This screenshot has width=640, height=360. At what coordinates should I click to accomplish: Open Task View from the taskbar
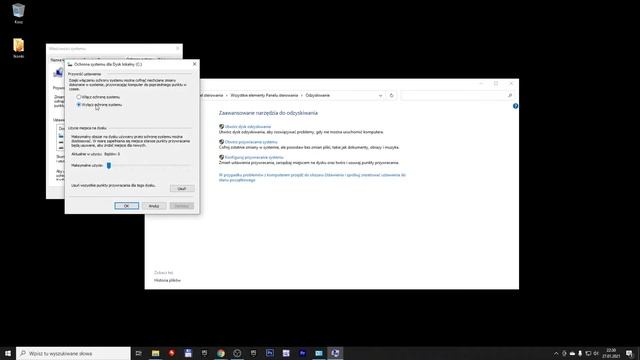[x=139, y=353]
